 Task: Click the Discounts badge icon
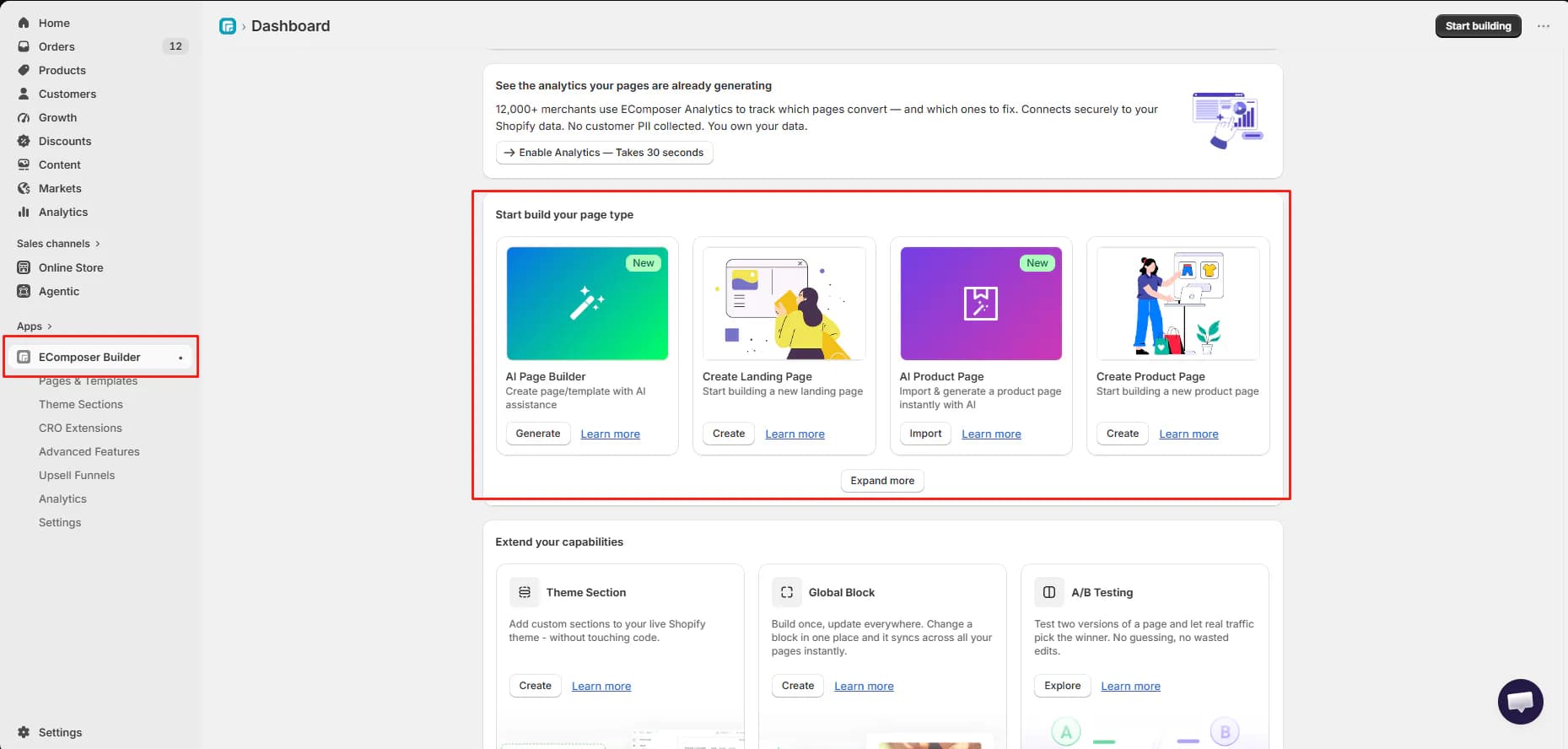tap(24, 141)
